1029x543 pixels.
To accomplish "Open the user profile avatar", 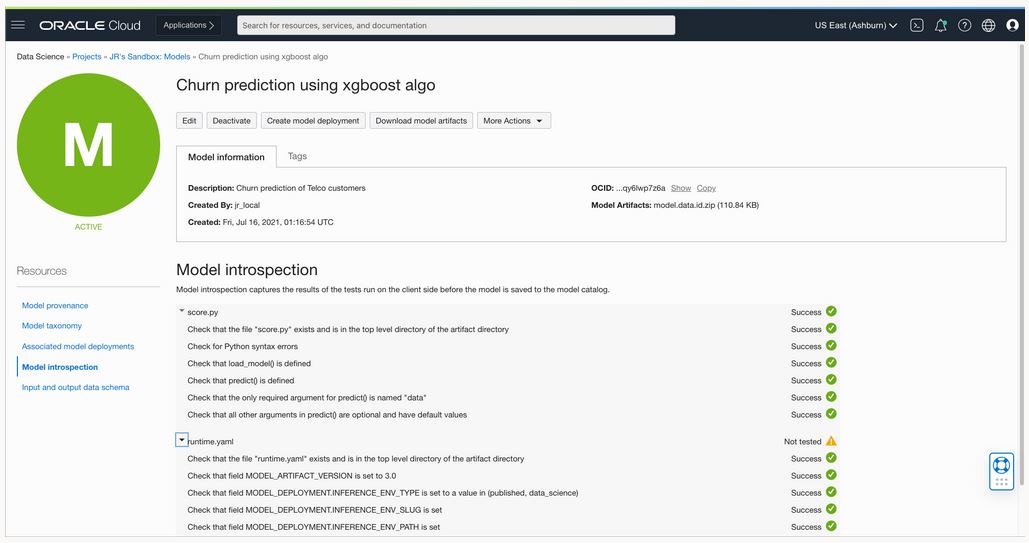I will (x=1012, y=25).
